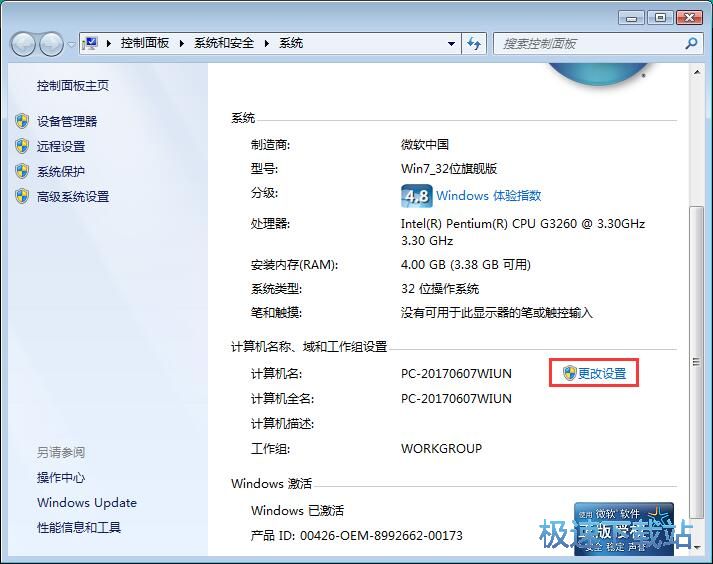Image resolution: width=713 pixels, height=564 pixels.
Task: Open recent pages dropdown next to Forward
Action: (71, 45)
